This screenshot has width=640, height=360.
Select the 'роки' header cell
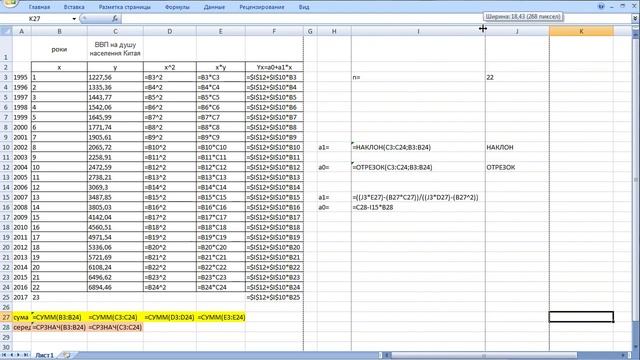click(x=59, y=49)
